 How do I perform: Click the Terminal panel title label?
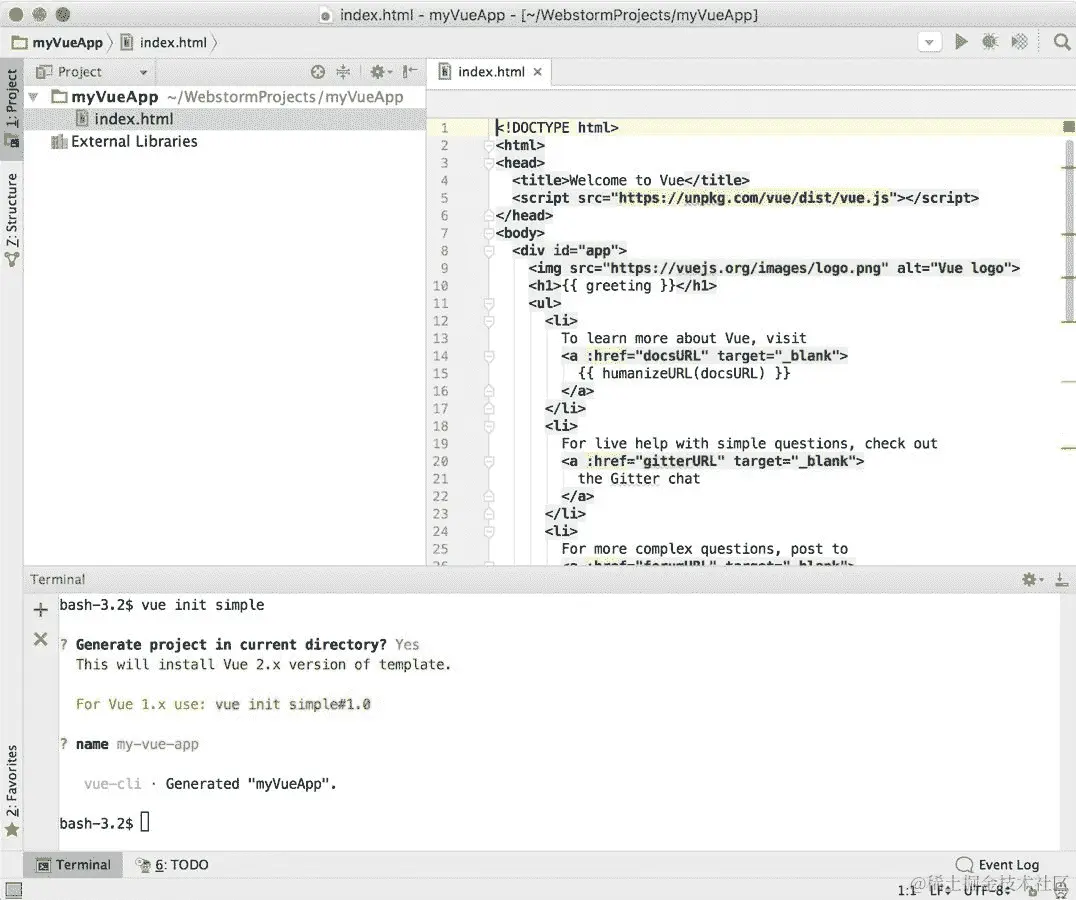tap(58, 580)
